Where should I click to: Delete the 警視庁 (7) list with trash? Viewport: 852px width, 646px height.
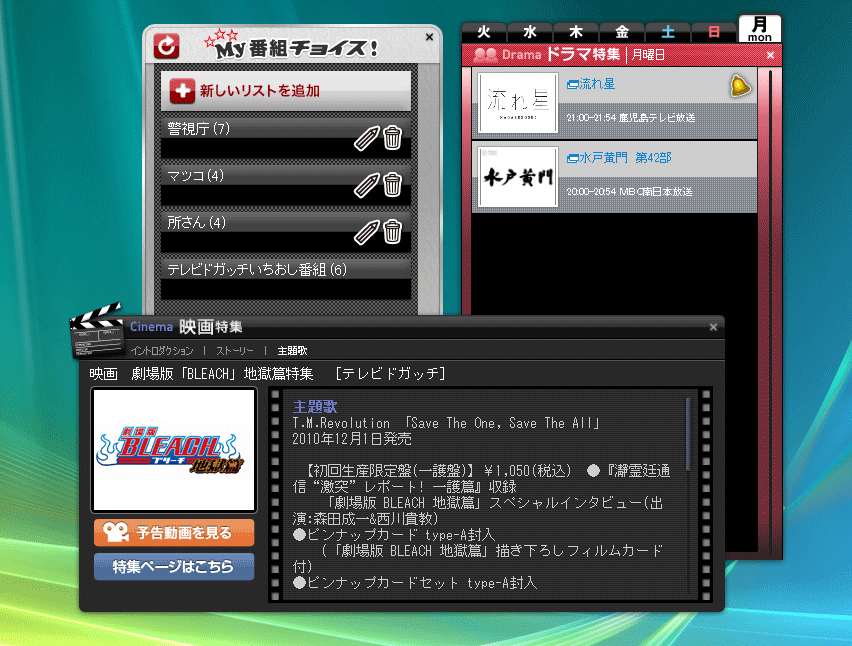392,137
